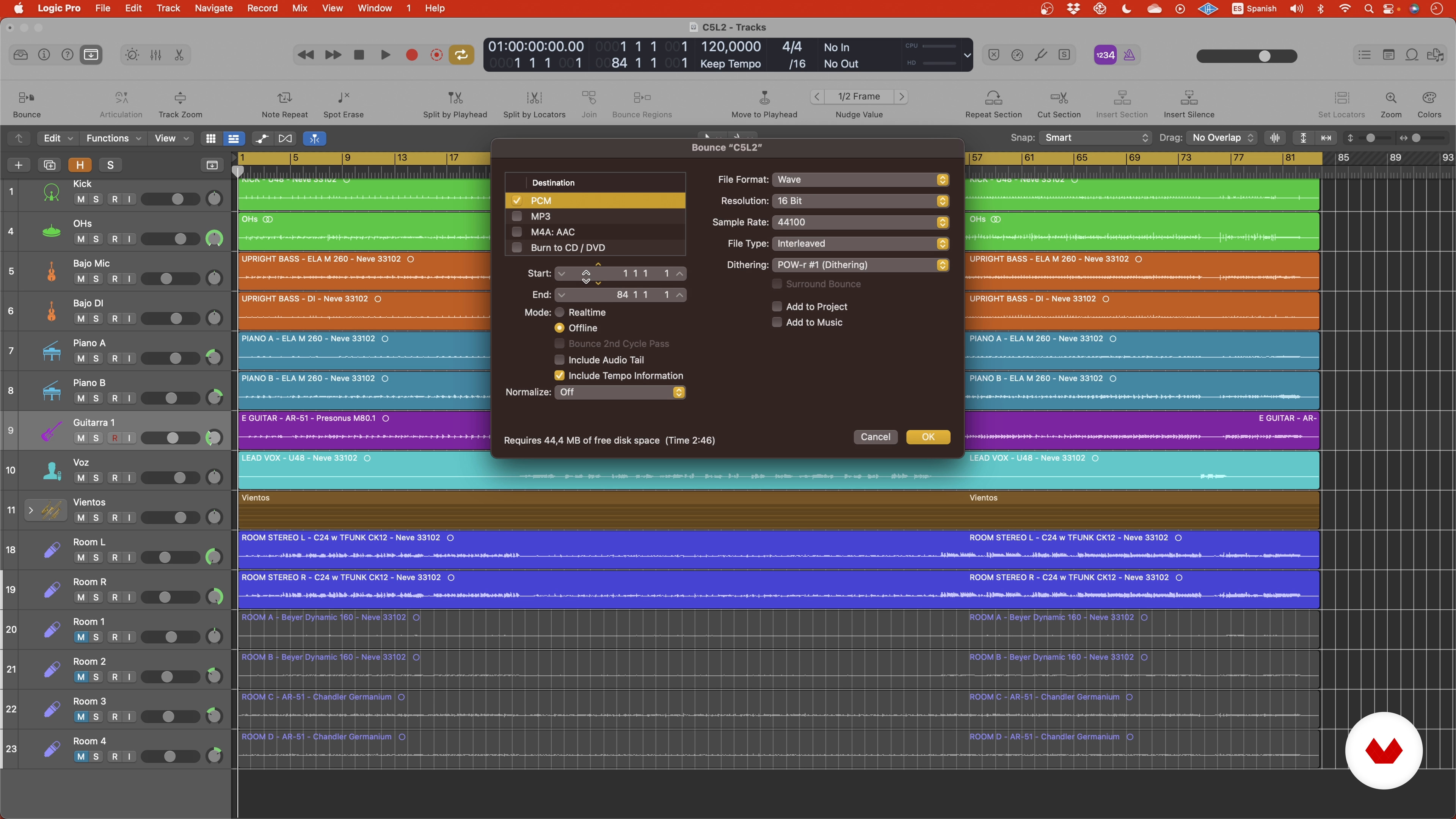
Task: Open the tracks area Edit menu
Action: pyautogui.click(x=58, y=138)
